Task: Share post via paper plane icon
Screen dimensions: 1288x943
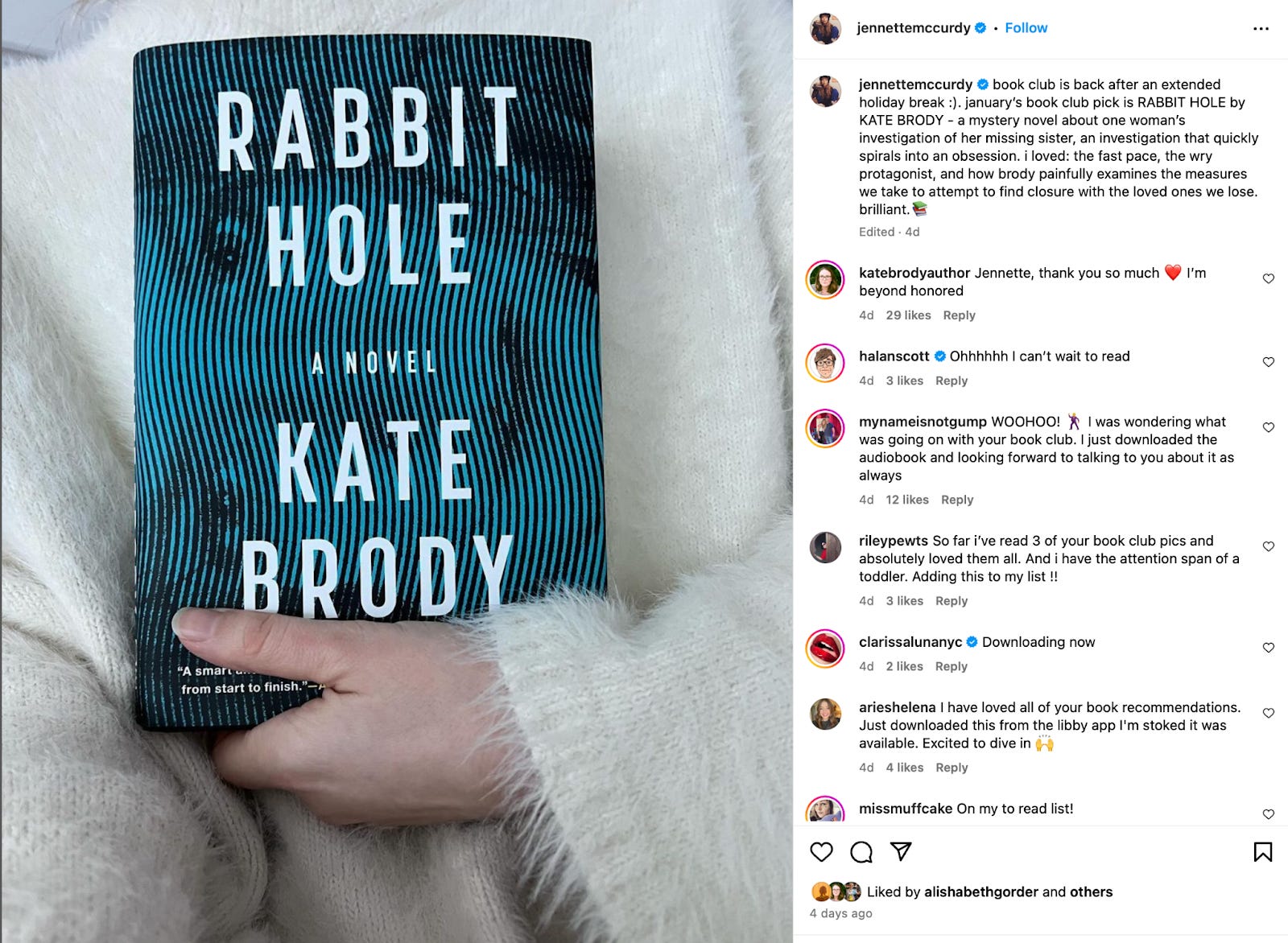Action: coord(901,851)
